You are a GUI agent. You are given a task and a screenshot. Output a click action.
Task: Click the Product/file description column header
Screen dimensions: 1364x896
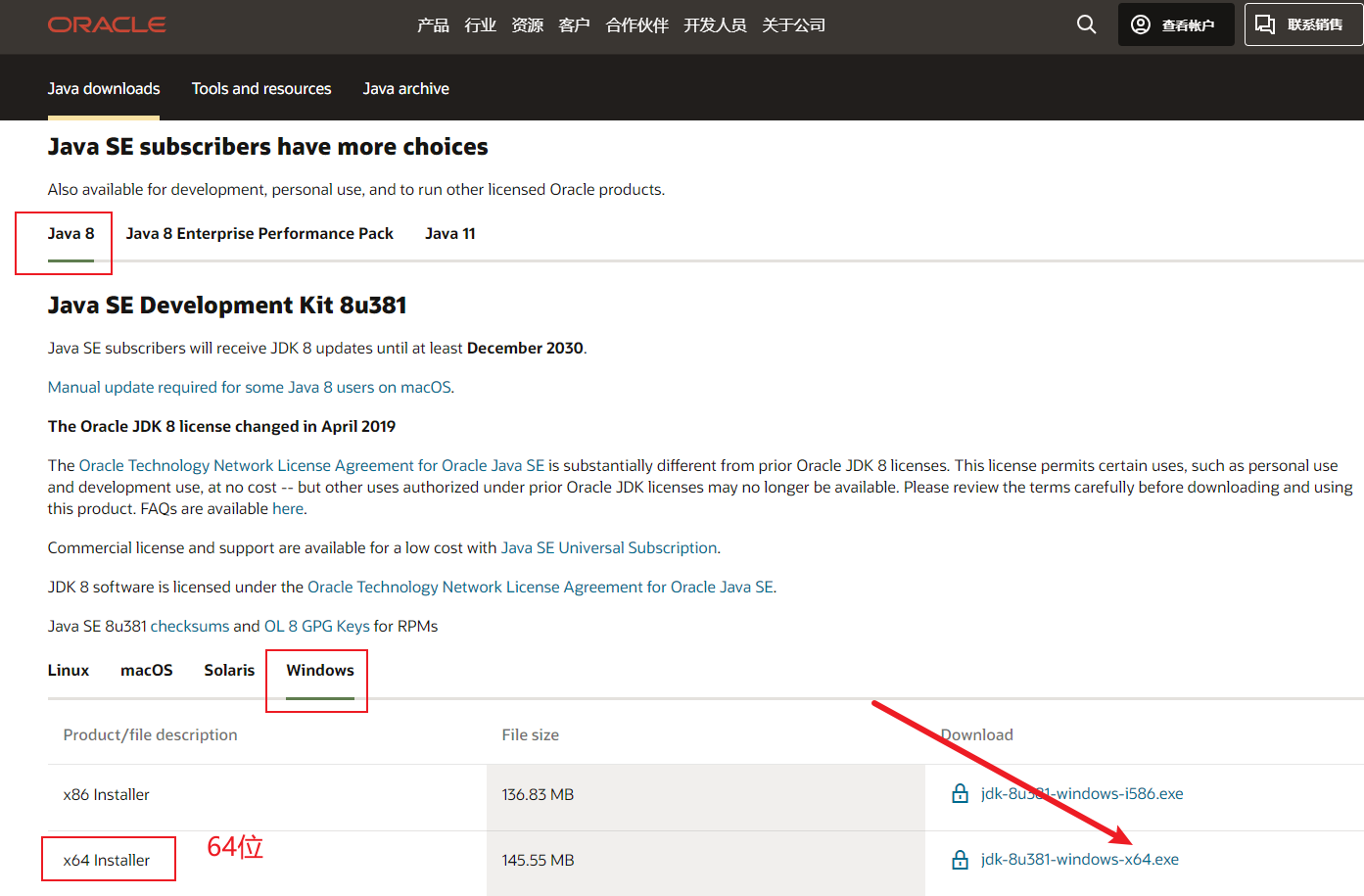(x=150, y=734)
